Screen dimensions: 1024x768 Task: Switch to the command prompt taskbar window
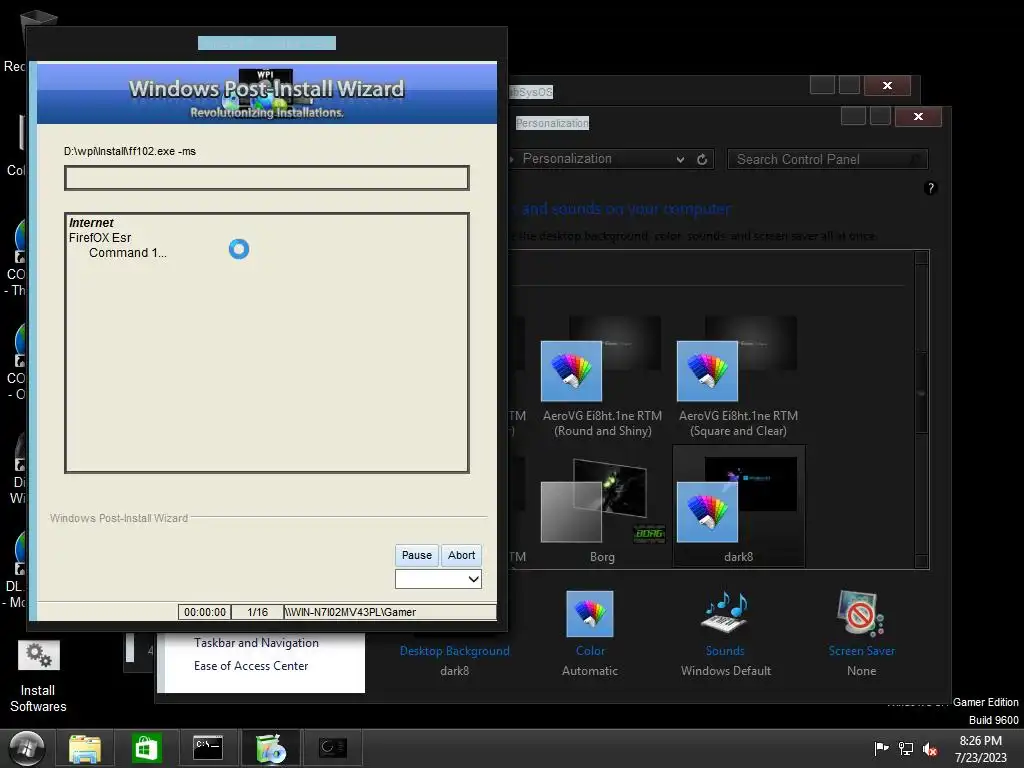208,748
